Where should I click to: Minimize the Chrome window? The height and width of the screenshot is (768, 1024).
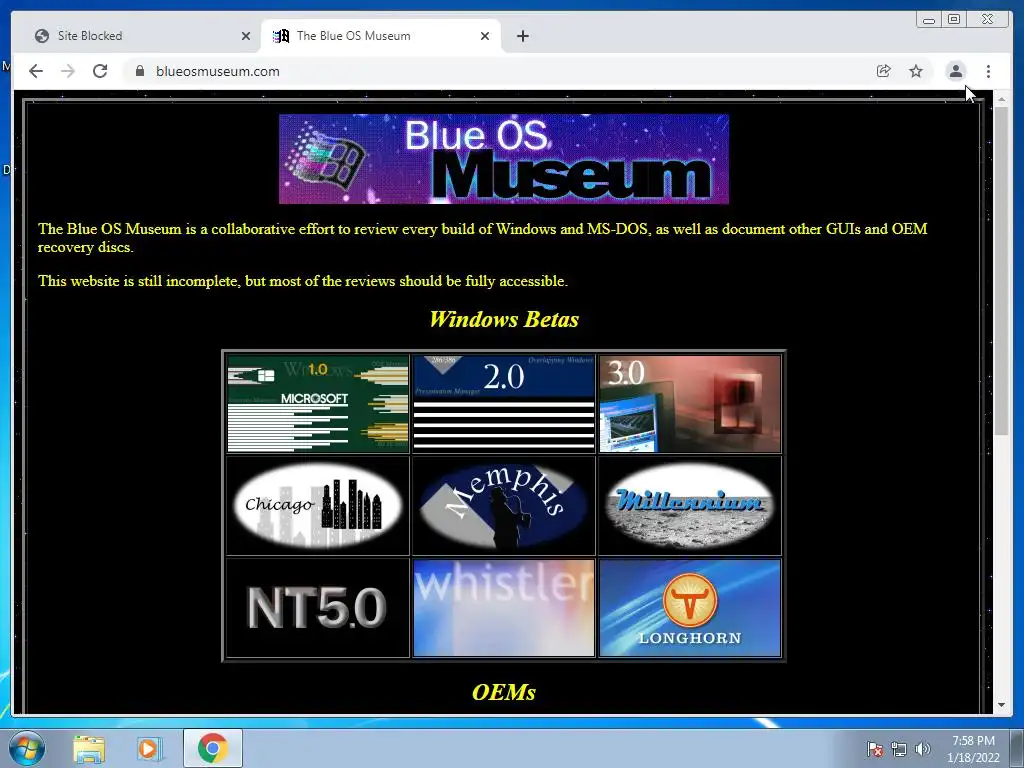929,20
